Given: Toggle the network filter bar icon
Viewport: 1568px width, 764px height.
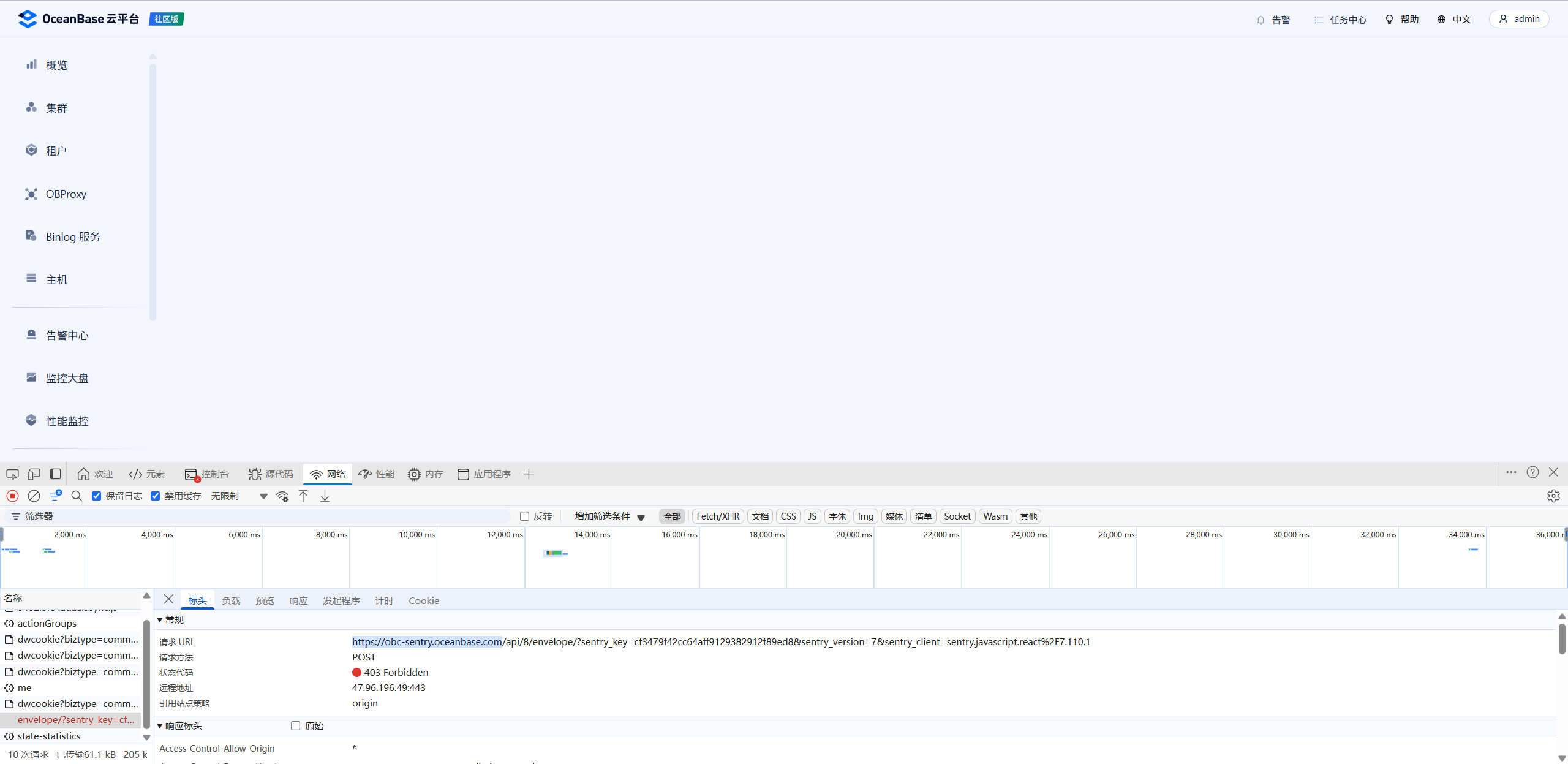Looking at the screenshot, I should pos(55,495).
